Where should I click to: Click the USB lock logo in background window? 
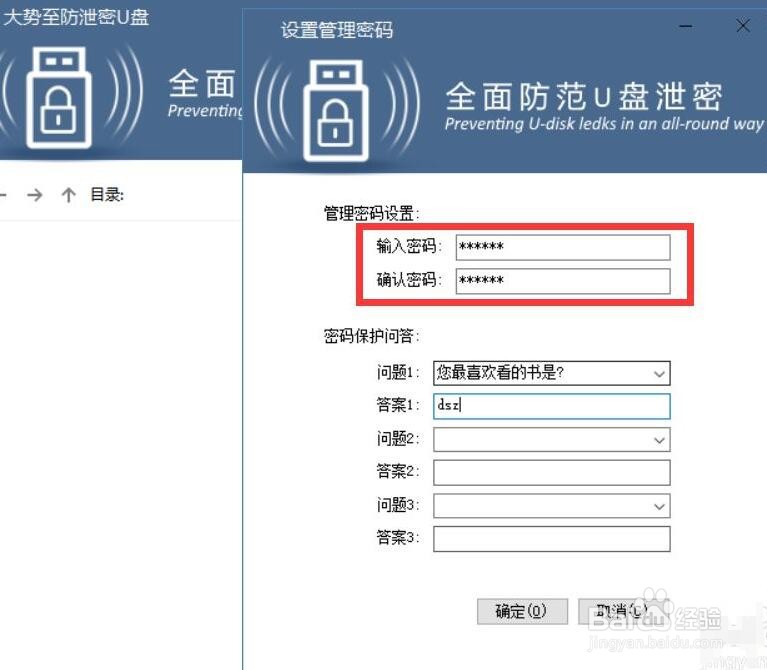(x=59, y=98)
